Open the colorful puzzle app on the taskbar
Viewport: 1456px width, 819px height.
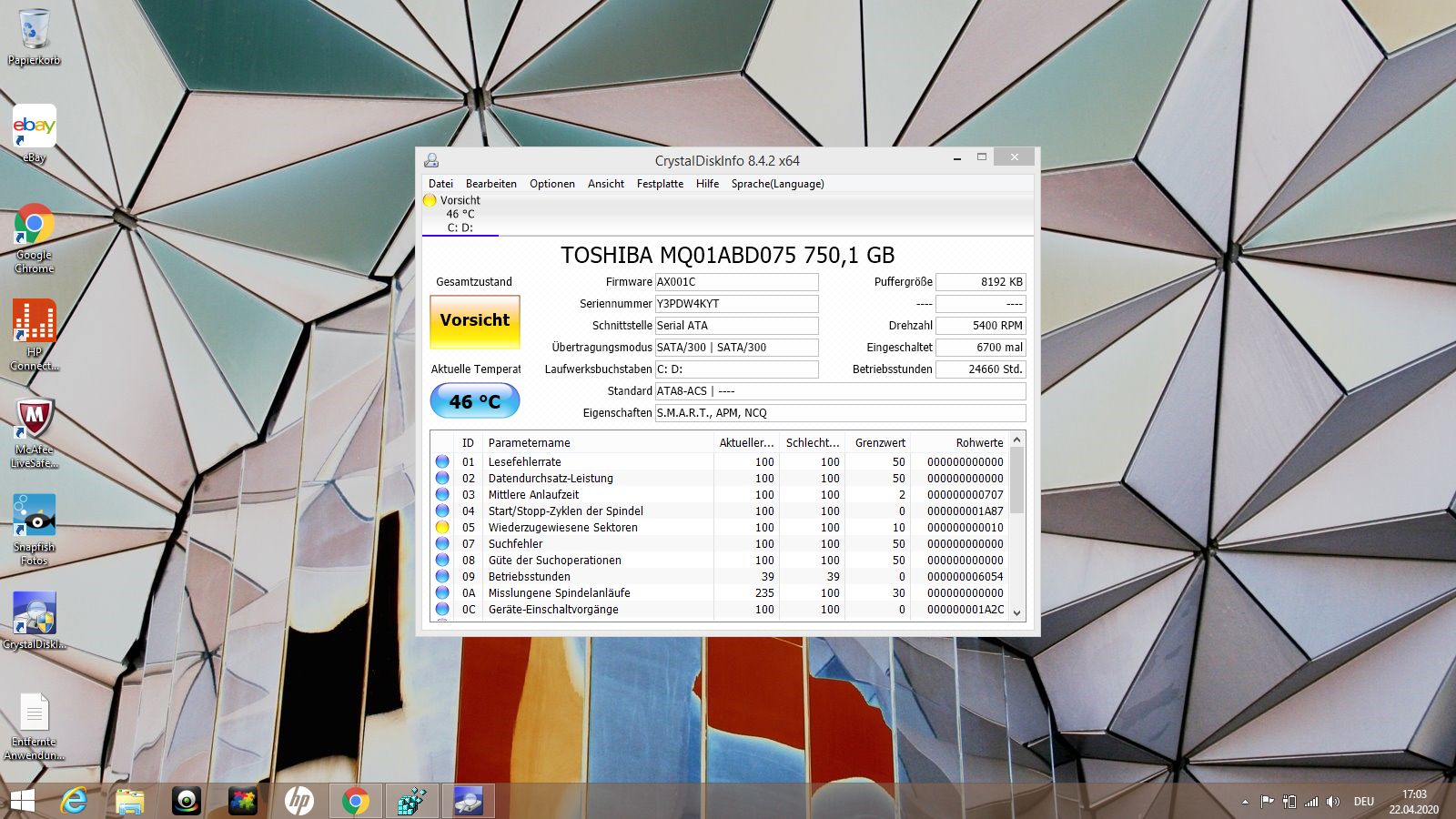tap(243, 801)
